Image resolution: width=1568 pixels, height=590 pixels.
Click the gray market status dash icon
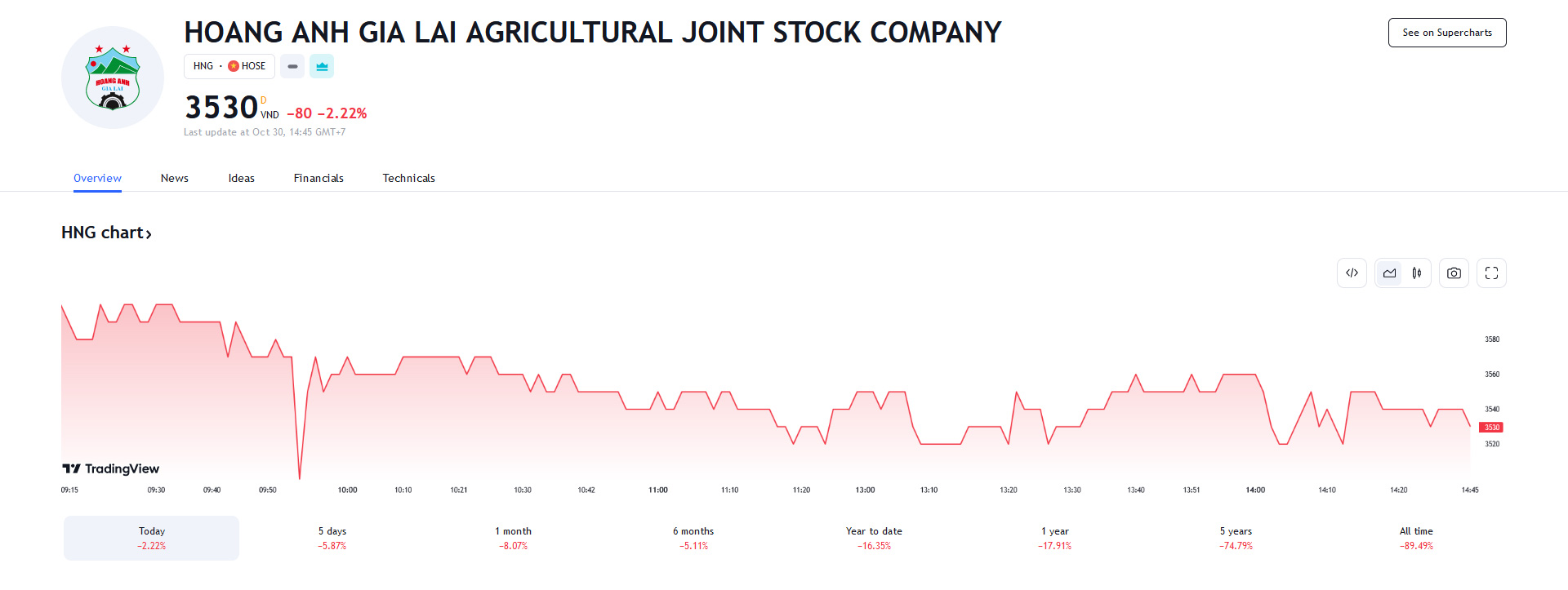(x=292, y=66)
